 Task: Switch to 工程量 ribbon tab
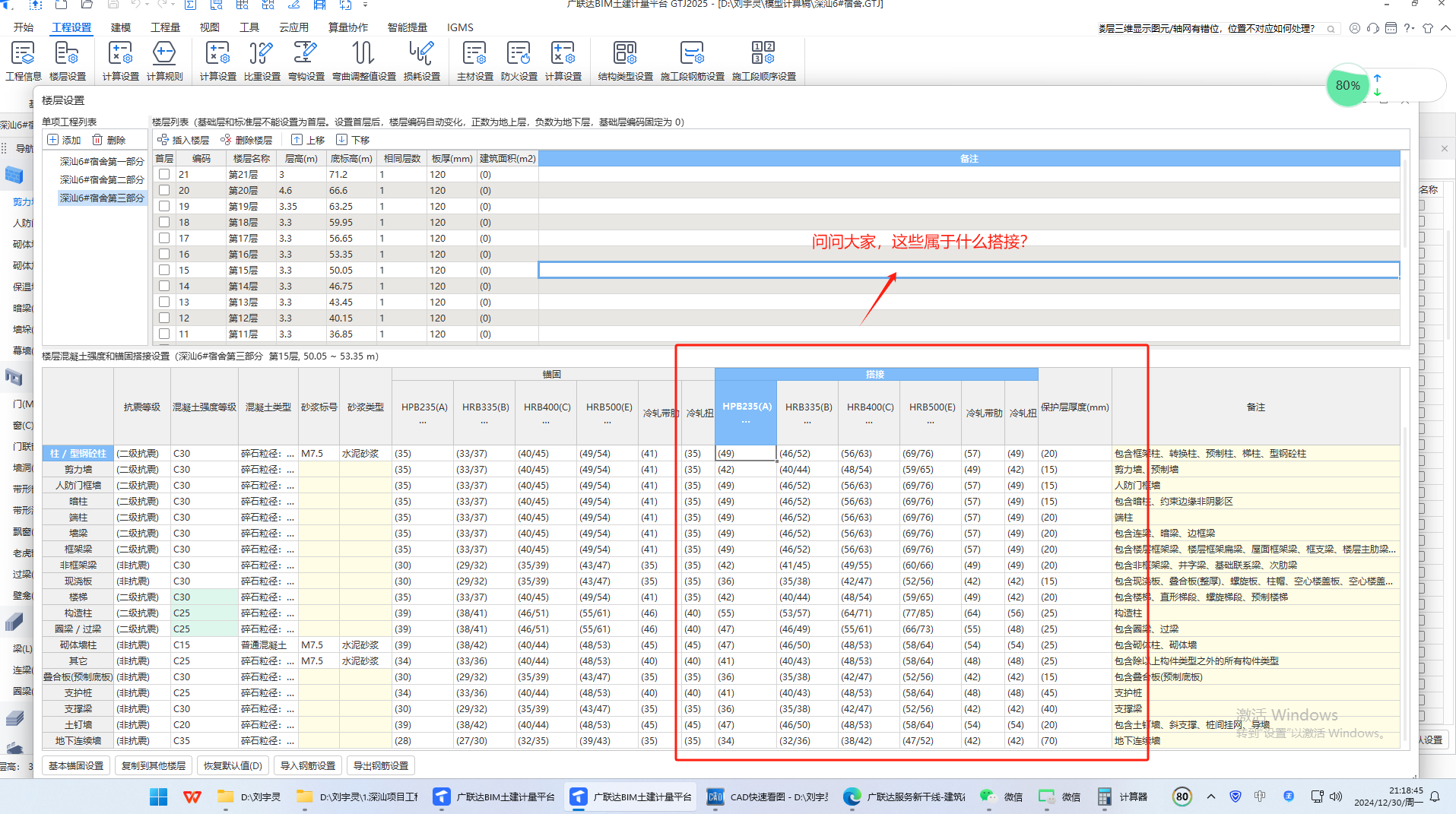(165, 27)
